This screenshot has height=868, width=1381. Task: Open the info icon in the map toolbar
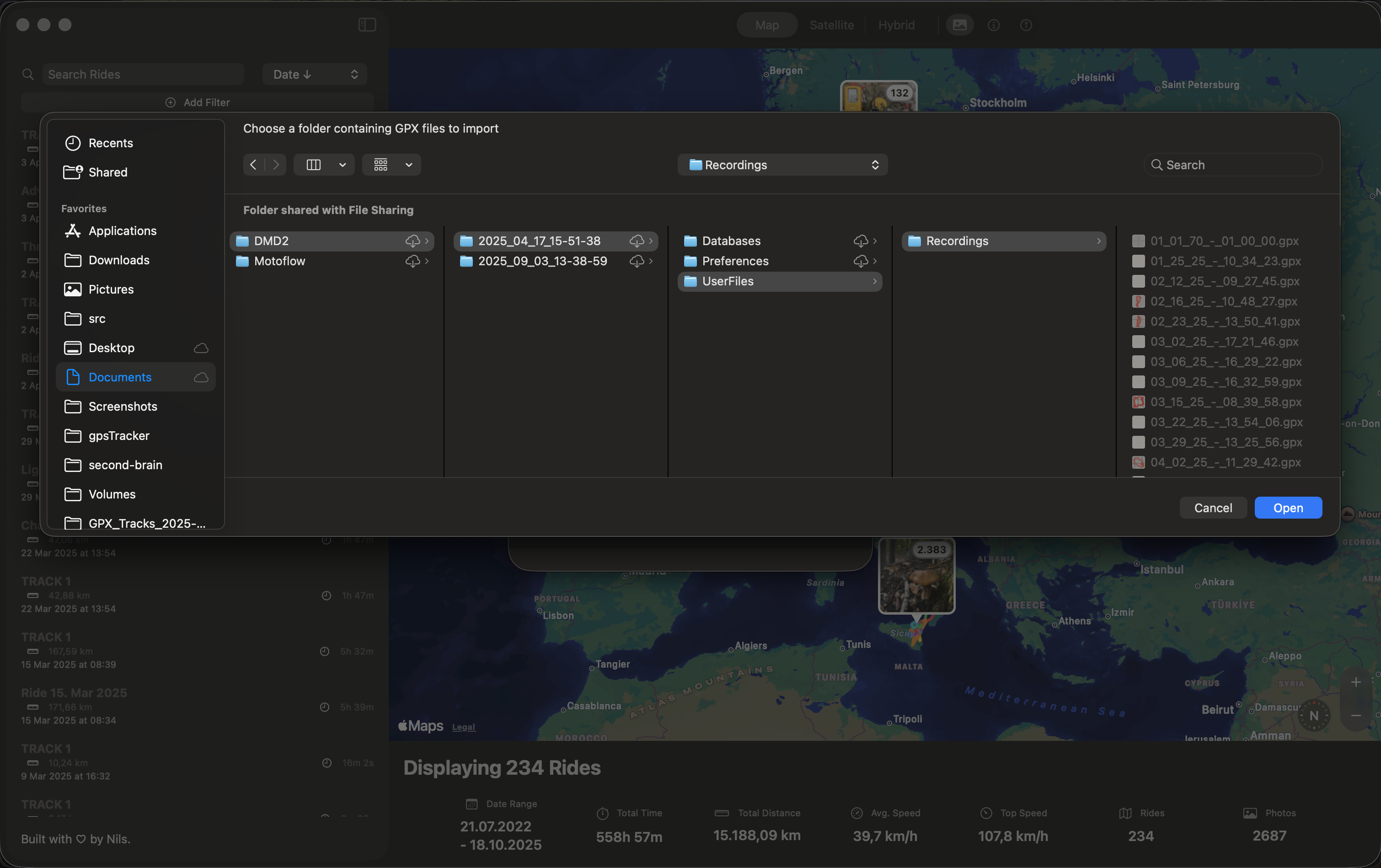click(x=993, y=25)
